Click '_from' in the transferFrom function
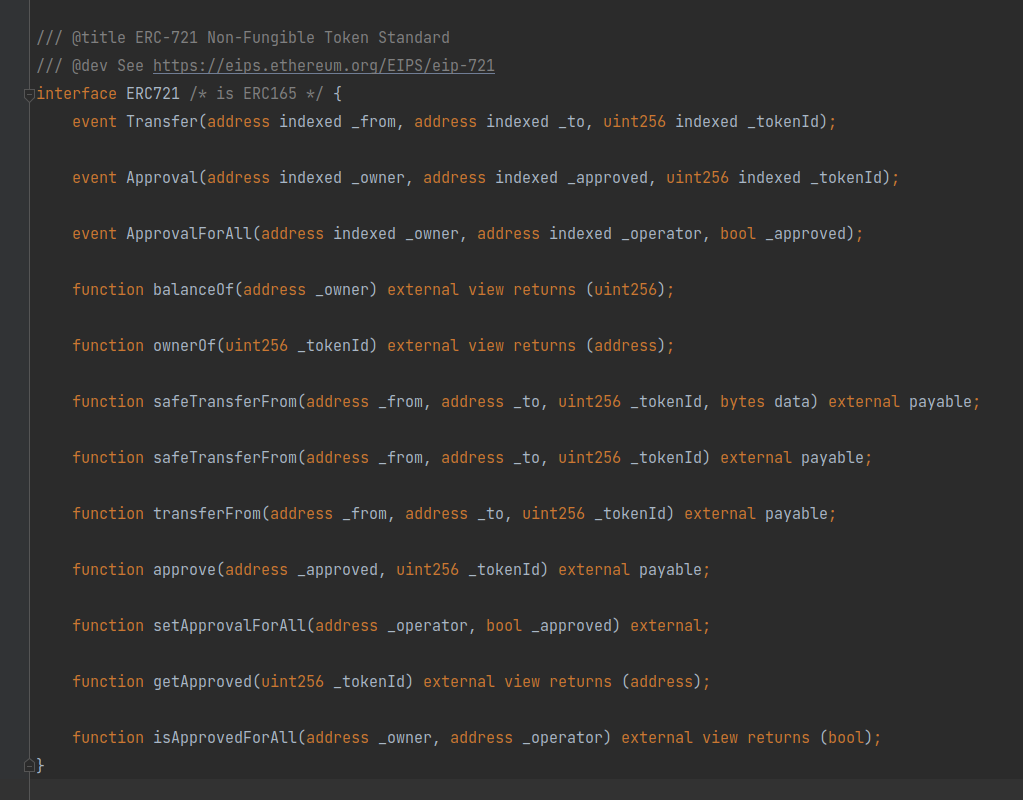 364,514
